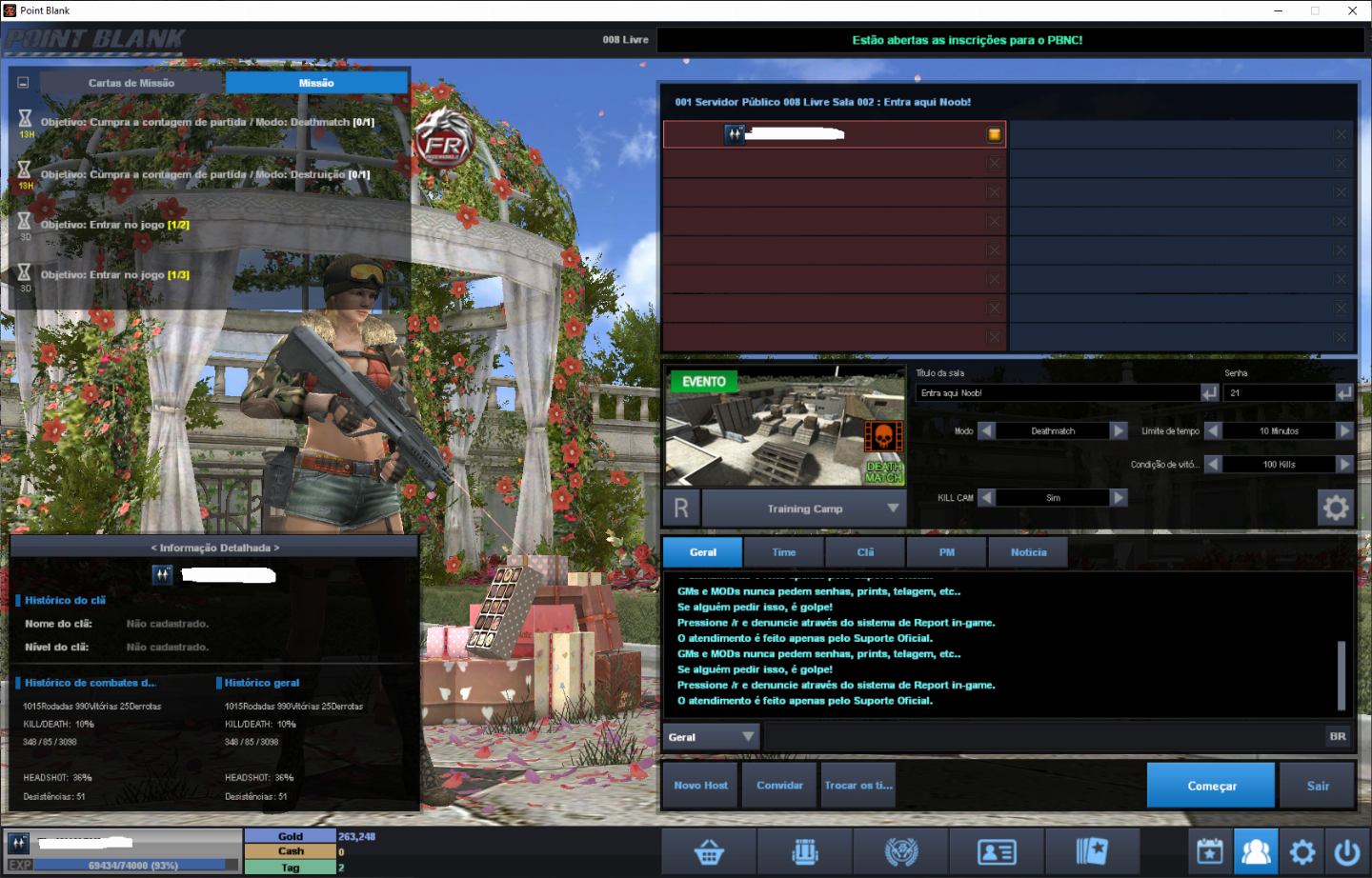This screenshot has width=1372, height=878.
Task: Select the Clã chat tab
Action: [x=865, y=552]
